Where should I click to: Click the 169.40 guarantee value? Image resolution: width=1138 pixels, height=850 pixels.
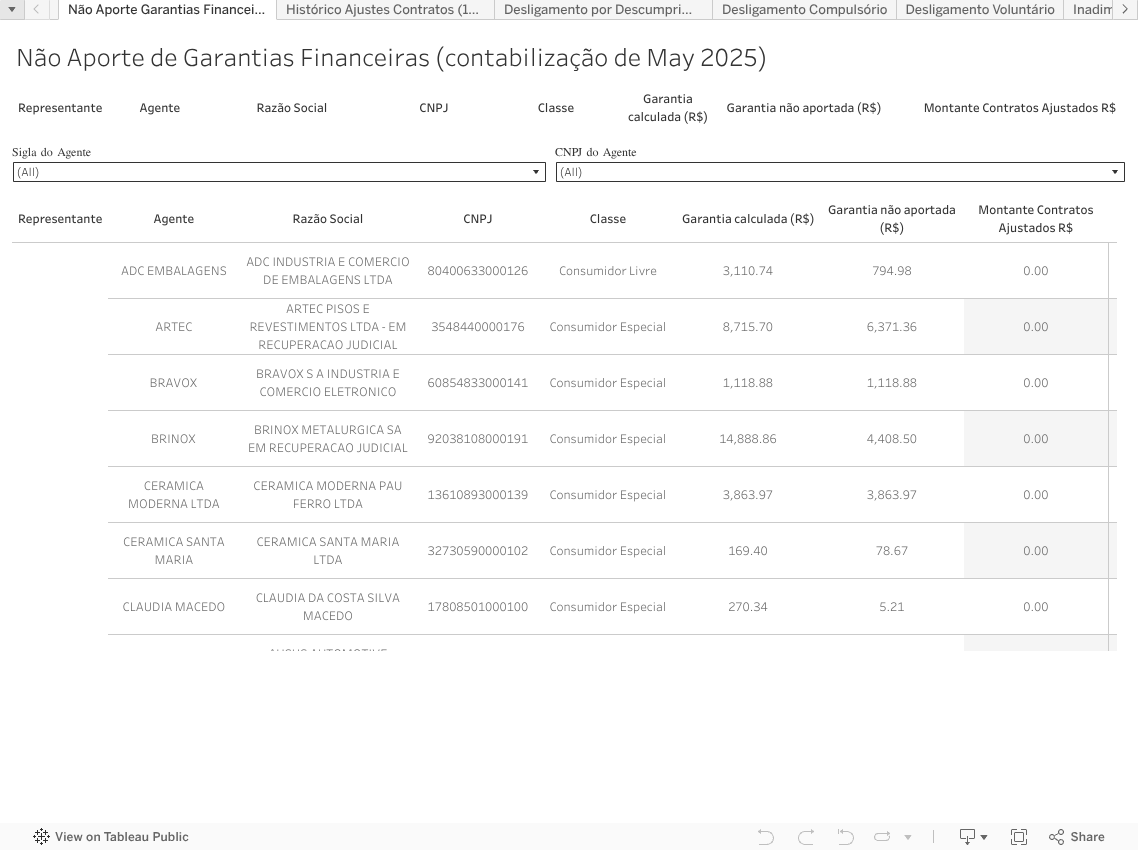(748, 550)
